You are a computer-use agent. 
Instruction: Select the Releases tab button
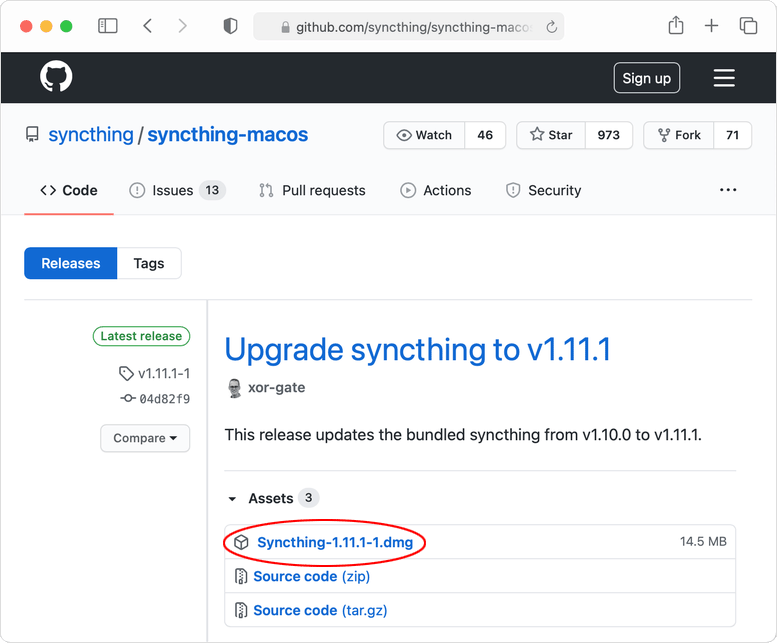(x=71, y=263)
